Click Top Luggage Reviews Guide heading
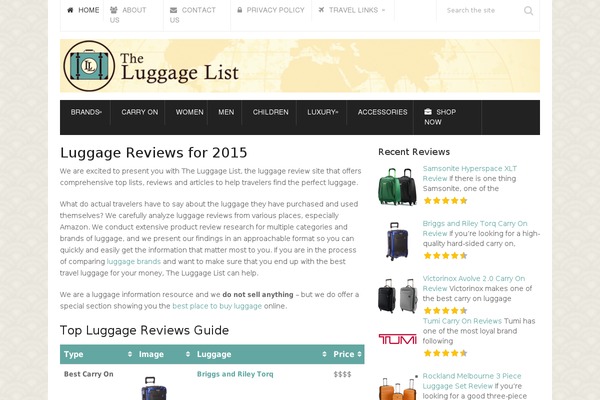This screenshot has width=600, height=400. tap(144, 330)
